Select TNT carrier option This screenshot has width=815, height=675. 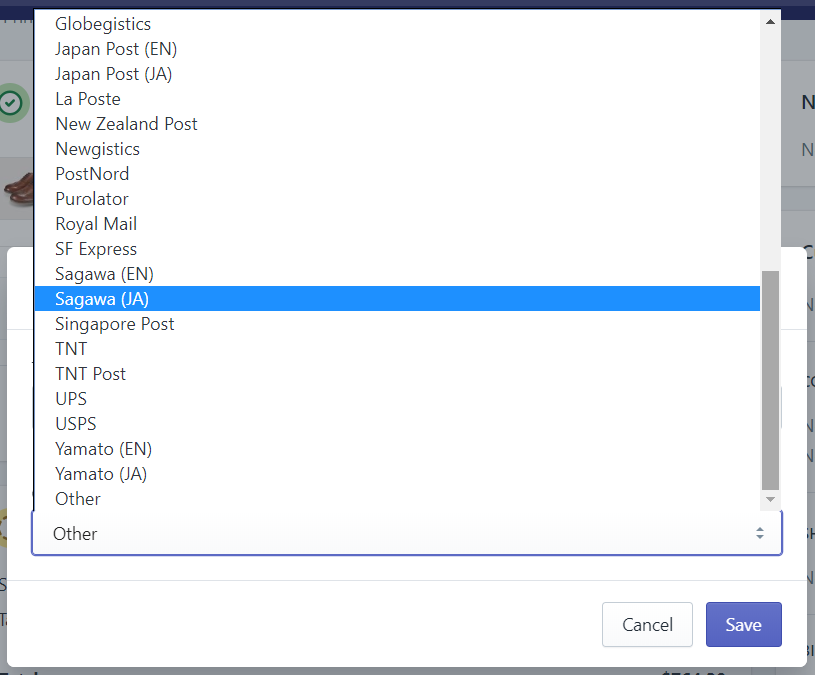397,348
